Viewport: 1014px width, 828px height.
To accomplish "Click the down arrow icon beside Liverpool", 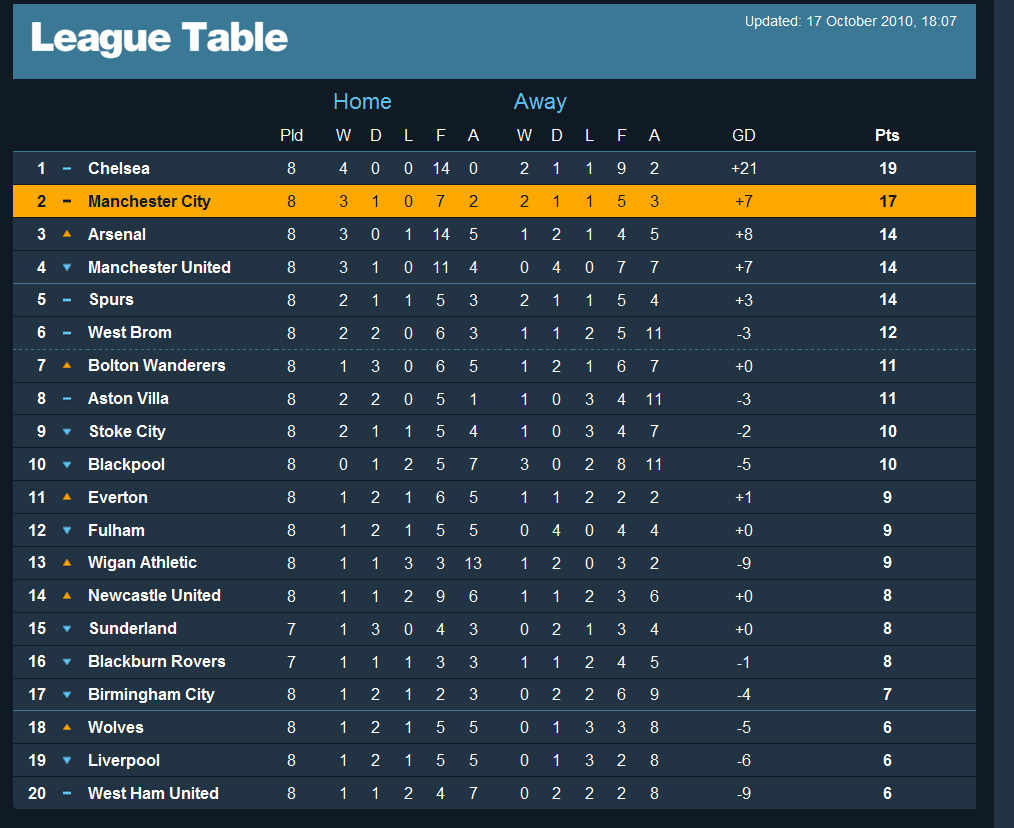I will (x=67, y=760).
